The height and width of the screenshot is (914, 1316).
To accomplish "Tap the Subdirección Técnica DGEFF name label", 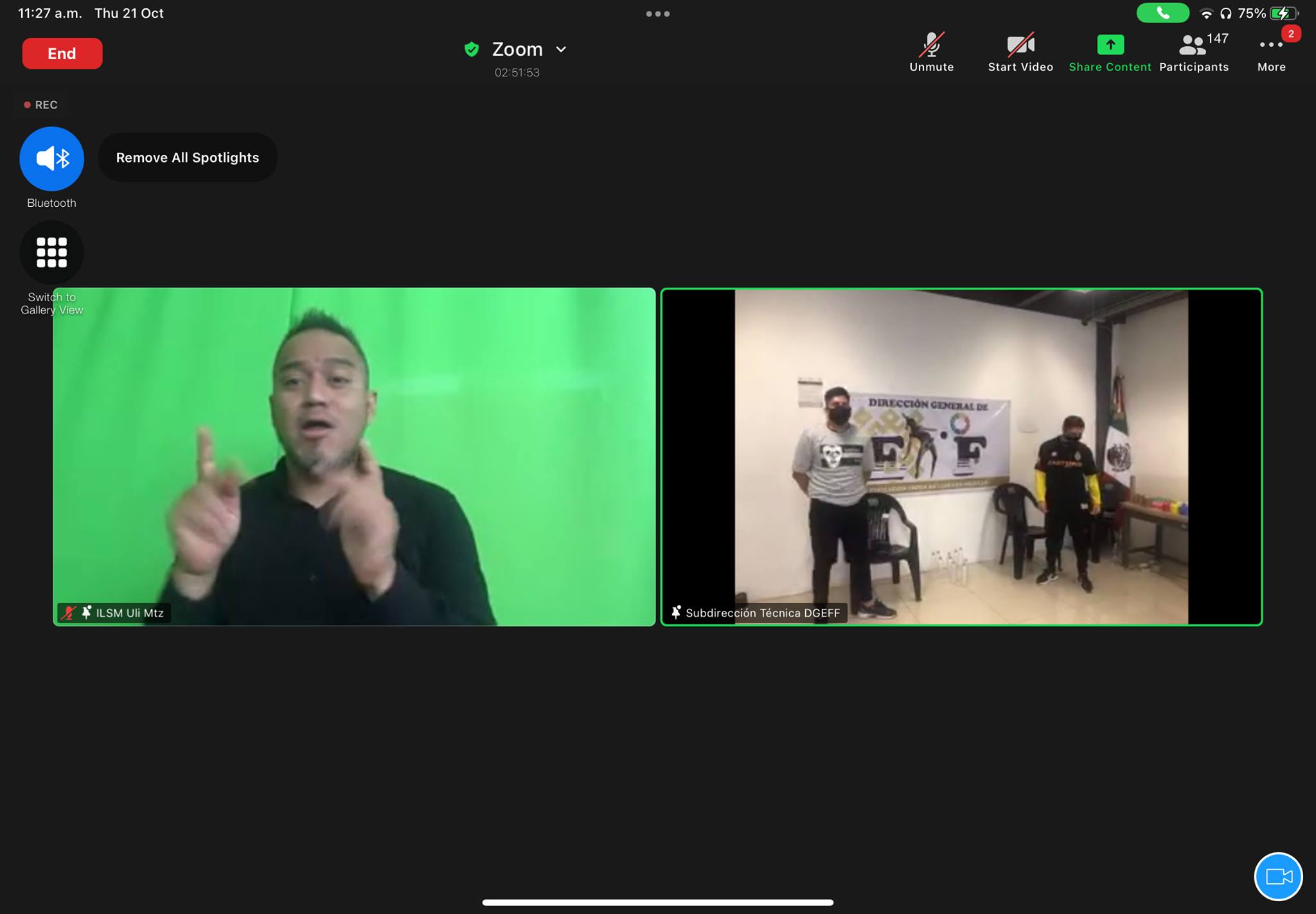I will coord(763,613).
